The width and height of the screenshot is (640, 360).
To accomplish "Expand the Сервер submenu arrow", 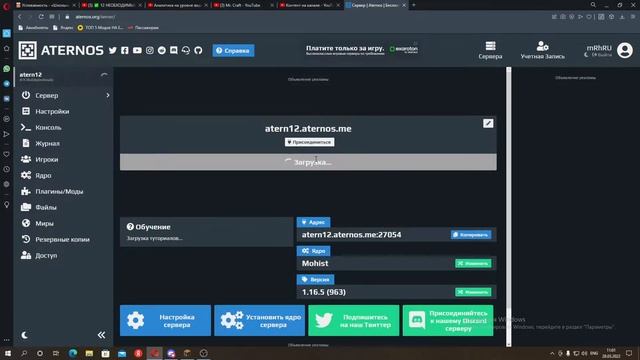I will pos(108,95).
